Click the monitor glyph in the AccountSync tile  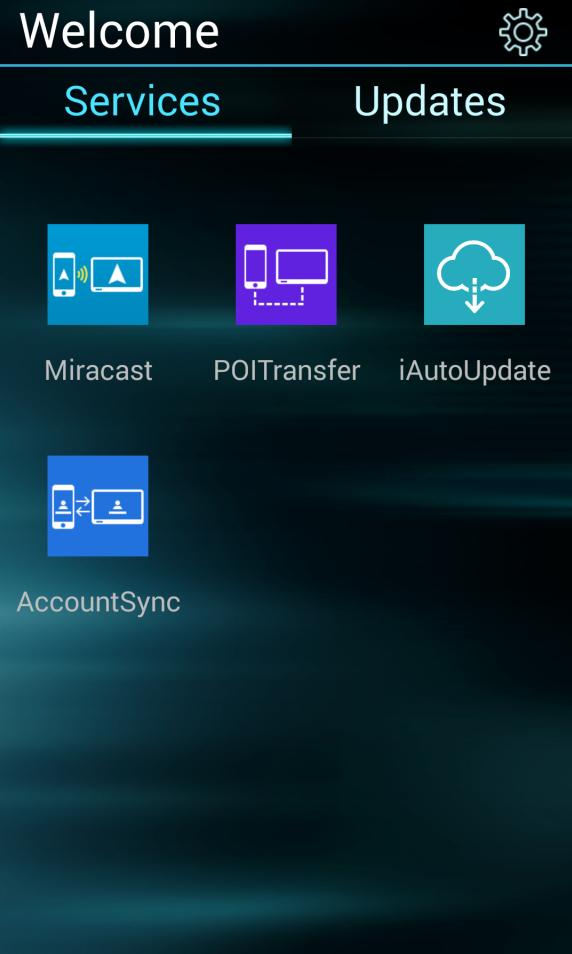[x=117, y=507]
